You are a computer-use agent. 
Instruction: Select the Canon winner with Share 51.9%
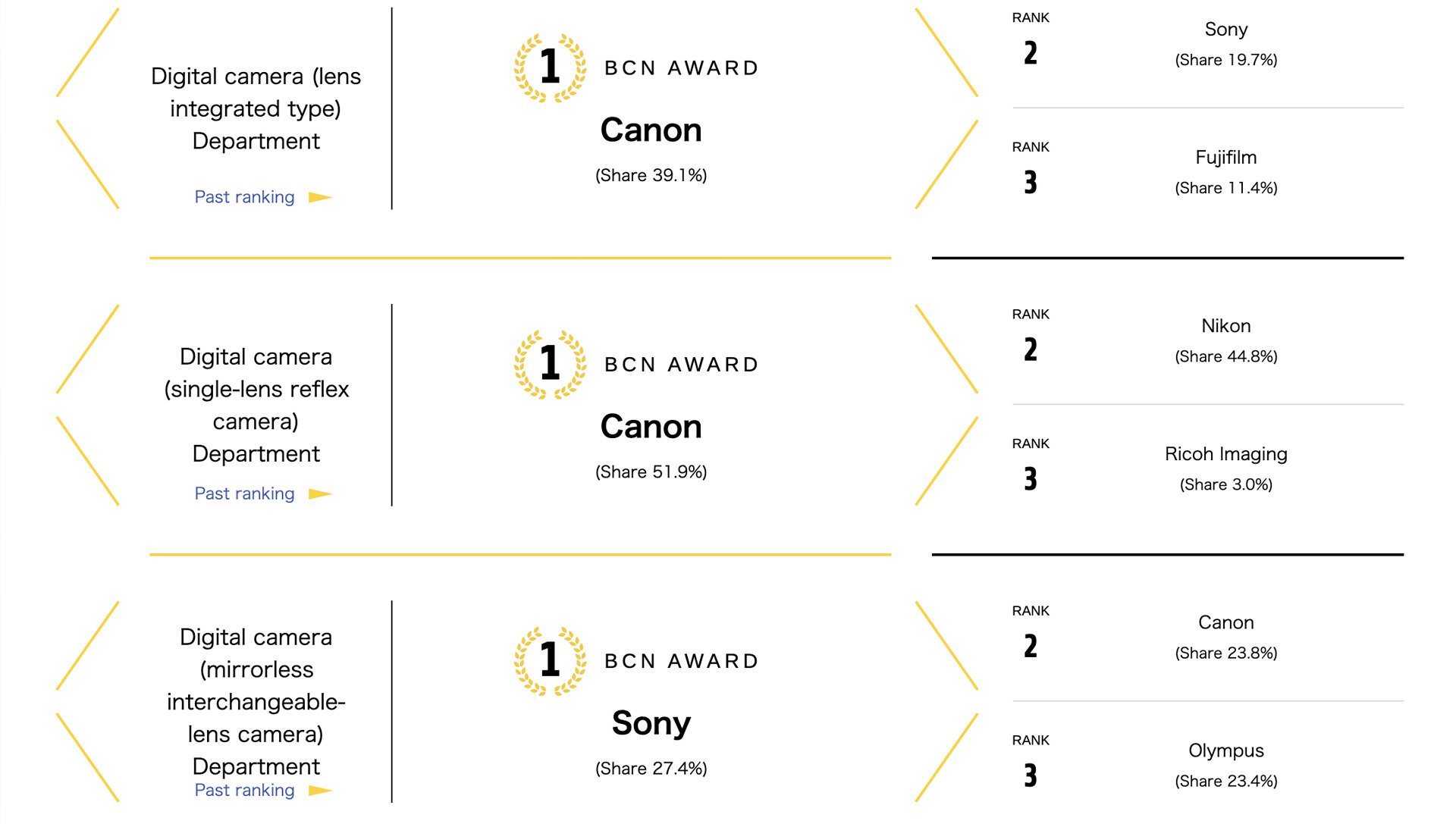click(651, 426)
